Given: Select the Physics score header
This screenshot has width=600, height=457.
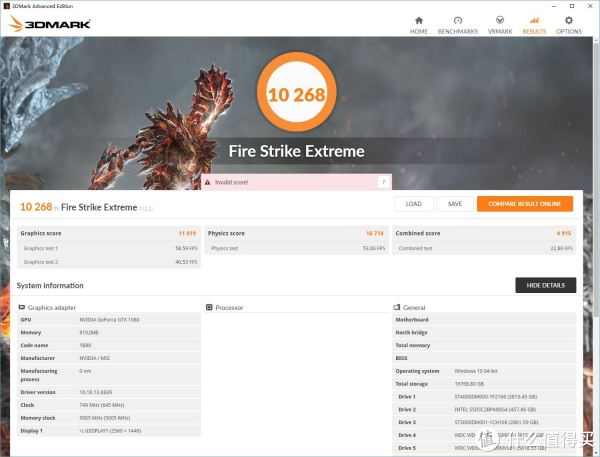Looking at the screenshot, I should (297, 233).
